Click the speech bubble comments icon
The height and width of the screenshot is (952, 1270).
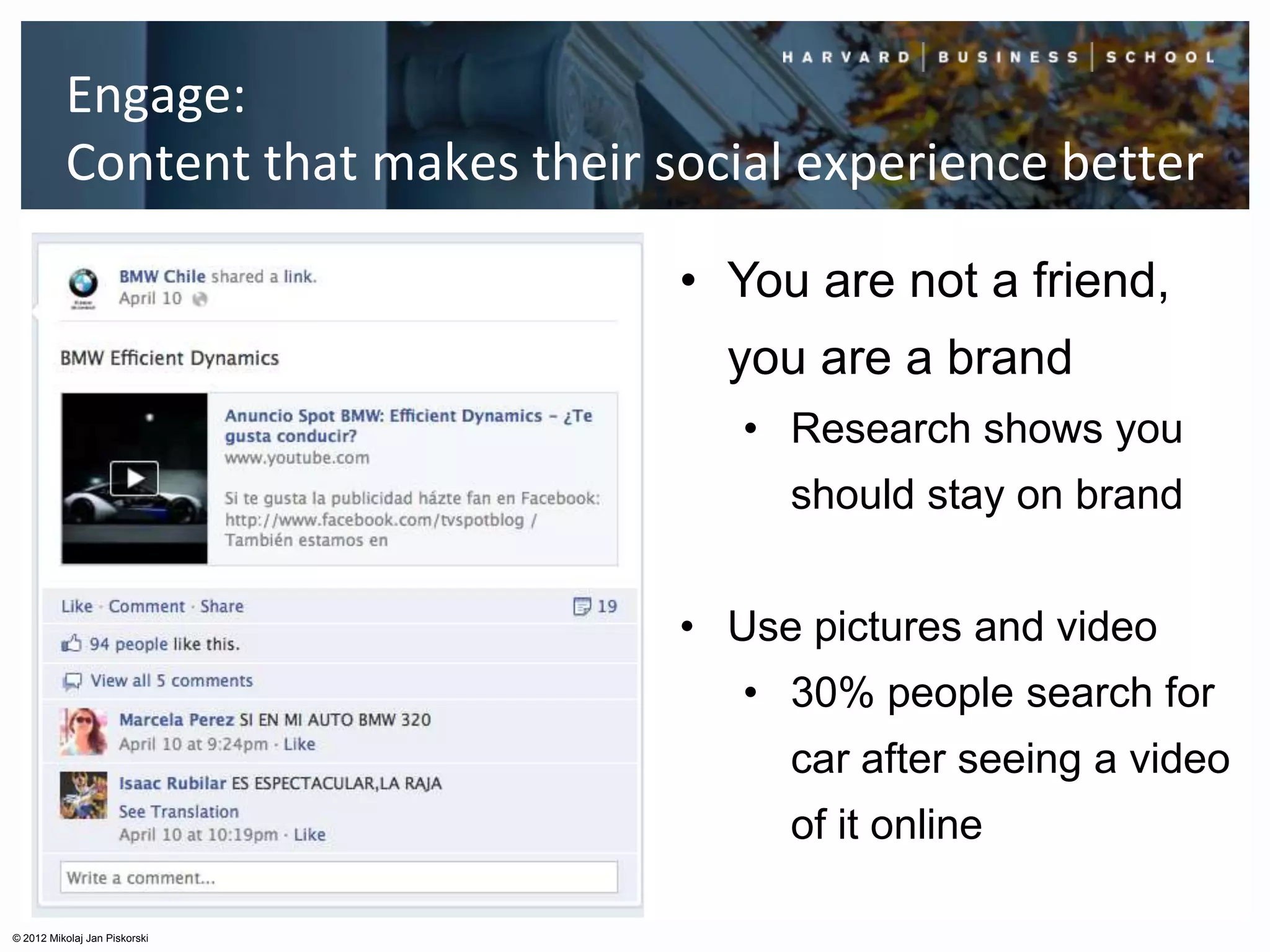[x=72, y=681]
